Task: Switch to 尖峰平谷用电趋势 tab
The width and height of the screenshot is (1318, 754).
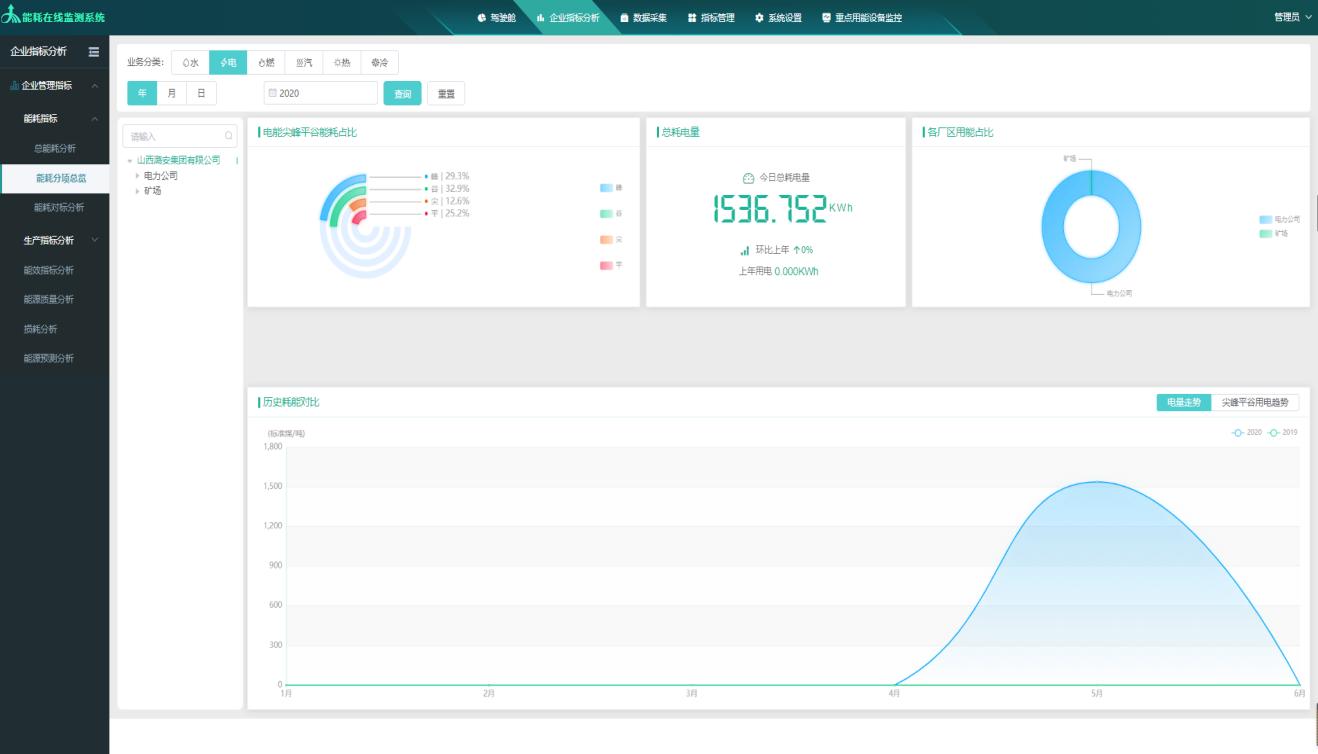Action: tap(1254, 402)
